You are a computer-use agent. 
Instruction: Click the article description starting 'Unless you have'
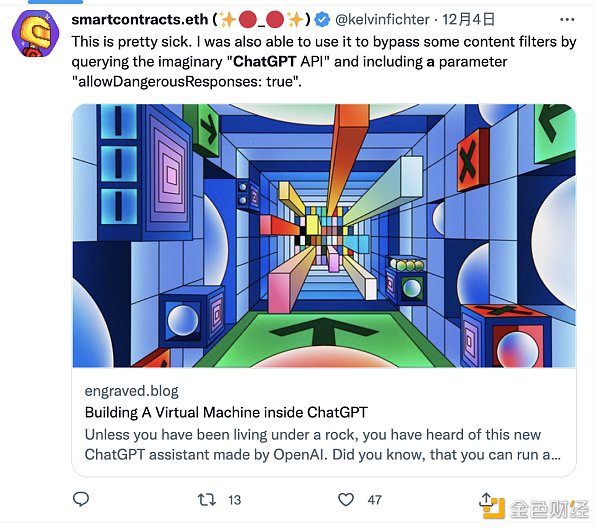(322, 444)
